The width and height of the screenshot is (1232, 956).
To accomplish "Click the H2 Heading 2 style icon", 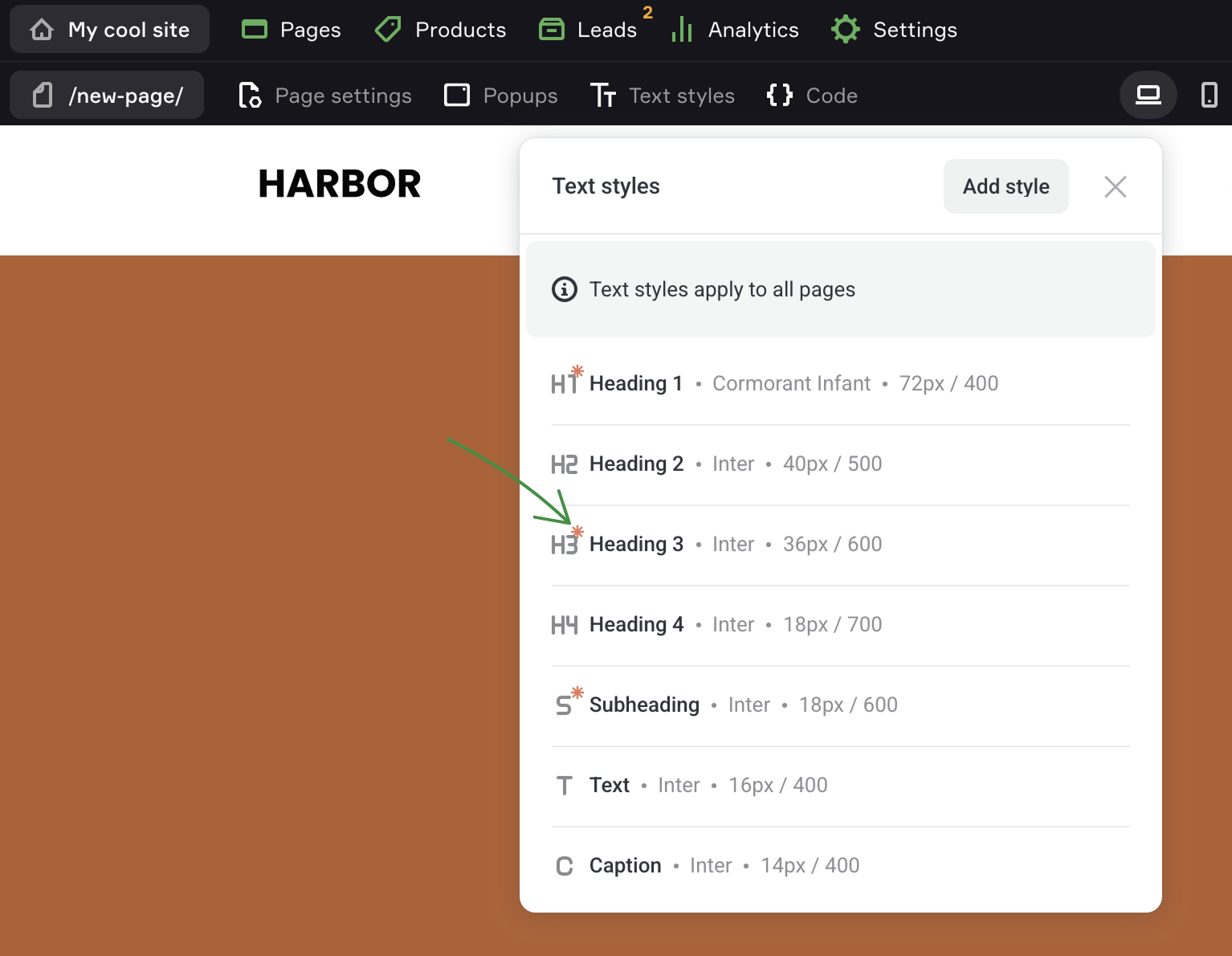I will [565, 464].
